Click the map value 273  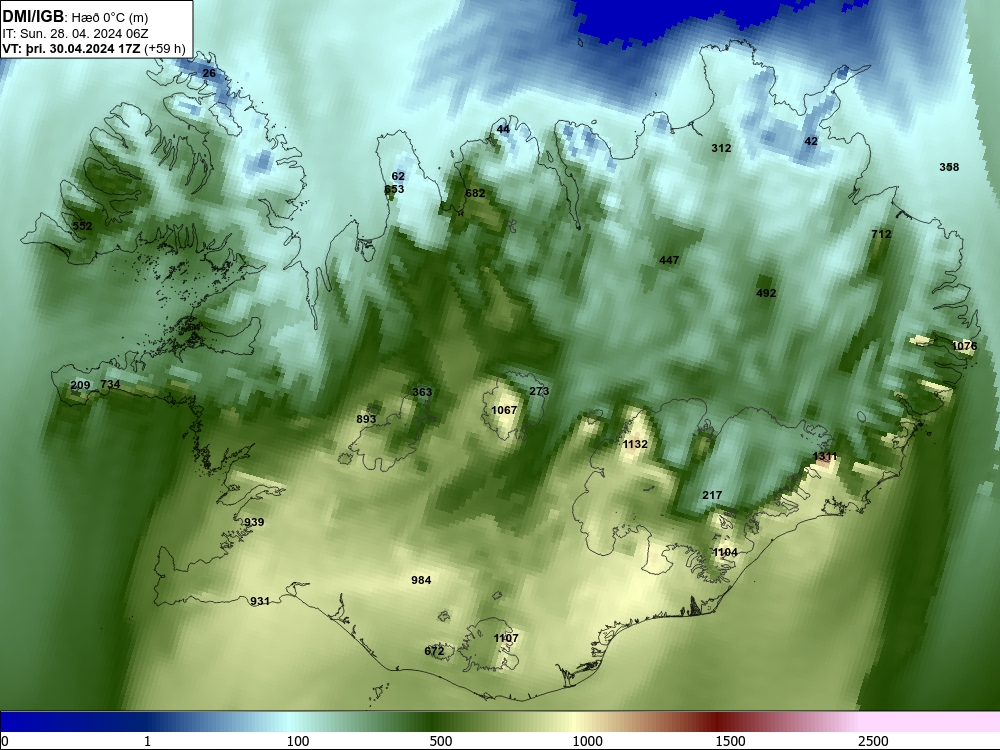pos(540,391)
